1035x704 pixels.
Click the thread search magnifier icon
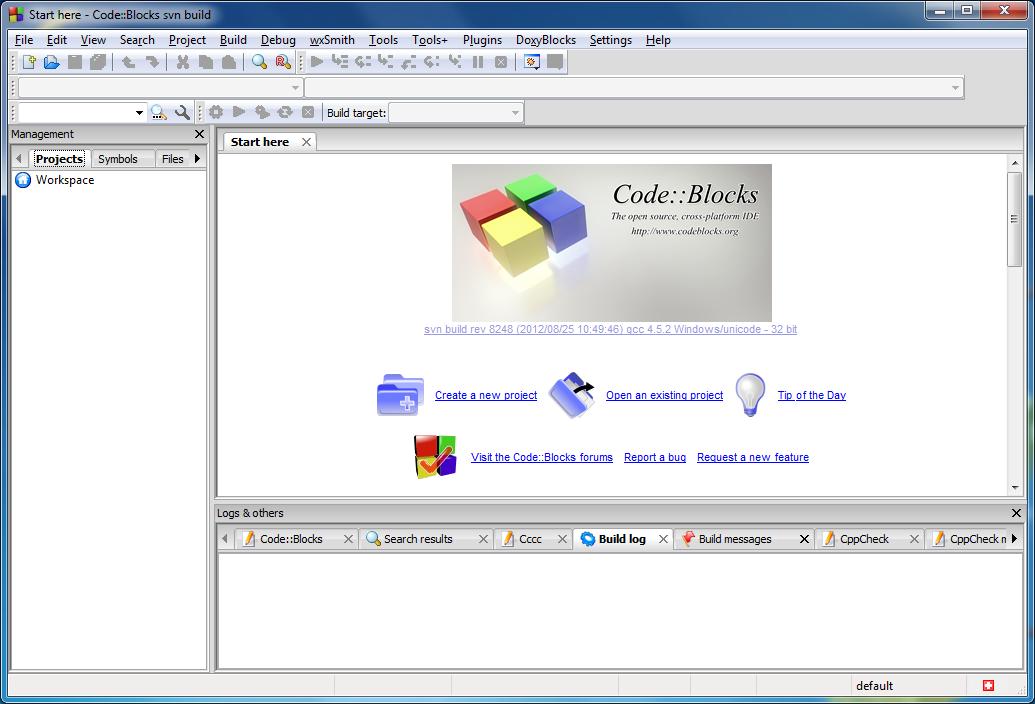(x=158, y=112)
